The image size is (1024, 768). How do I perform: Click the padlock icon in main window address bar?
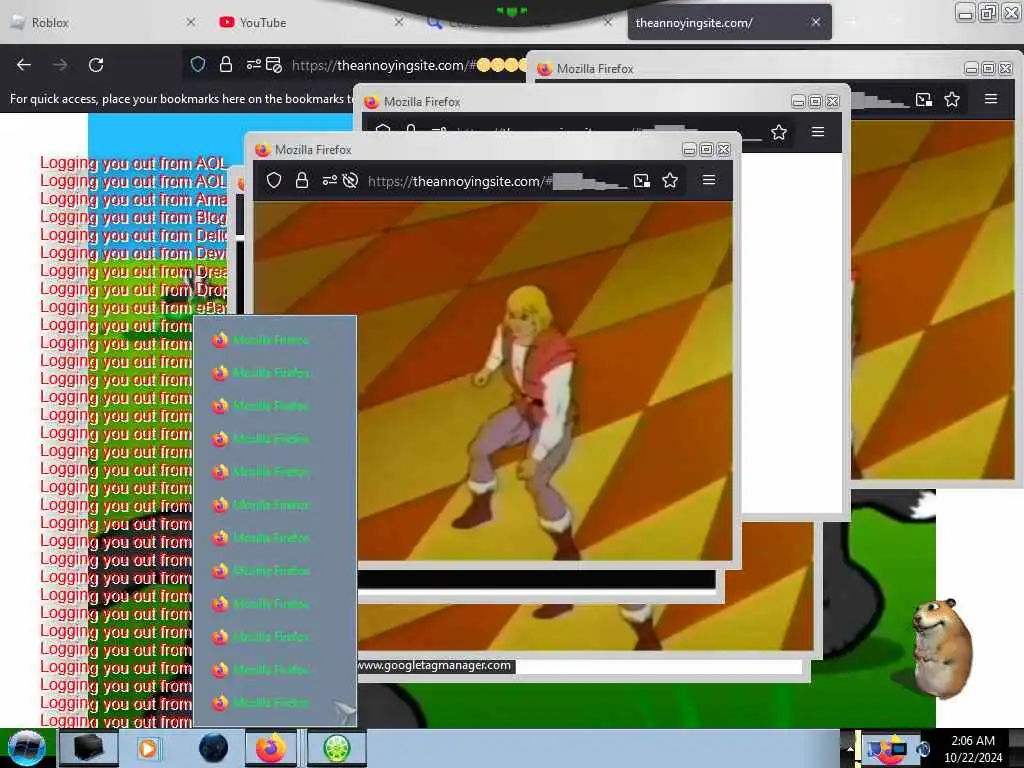[x=226, y=64]
